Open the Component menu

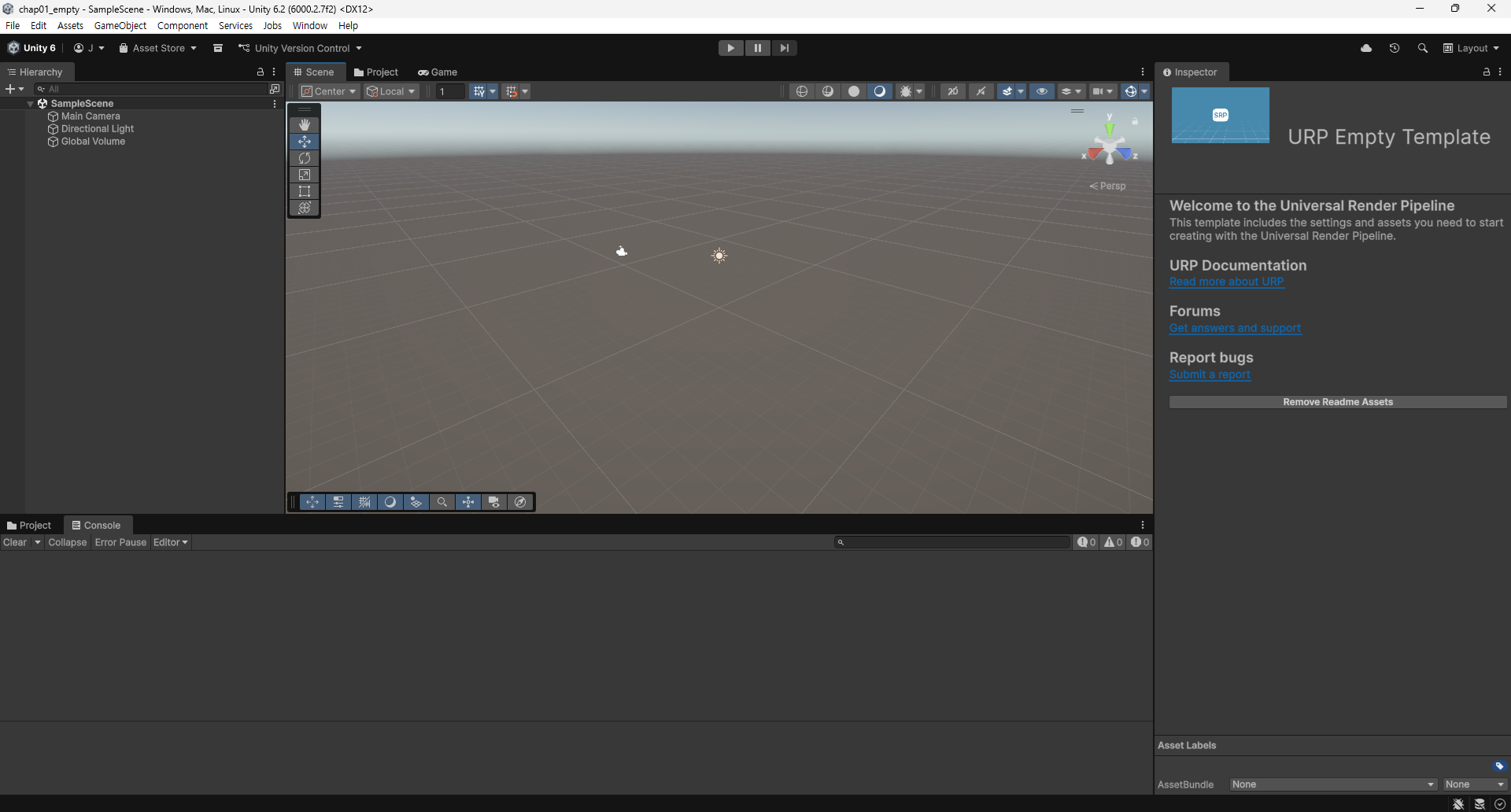tap(183, 25)
